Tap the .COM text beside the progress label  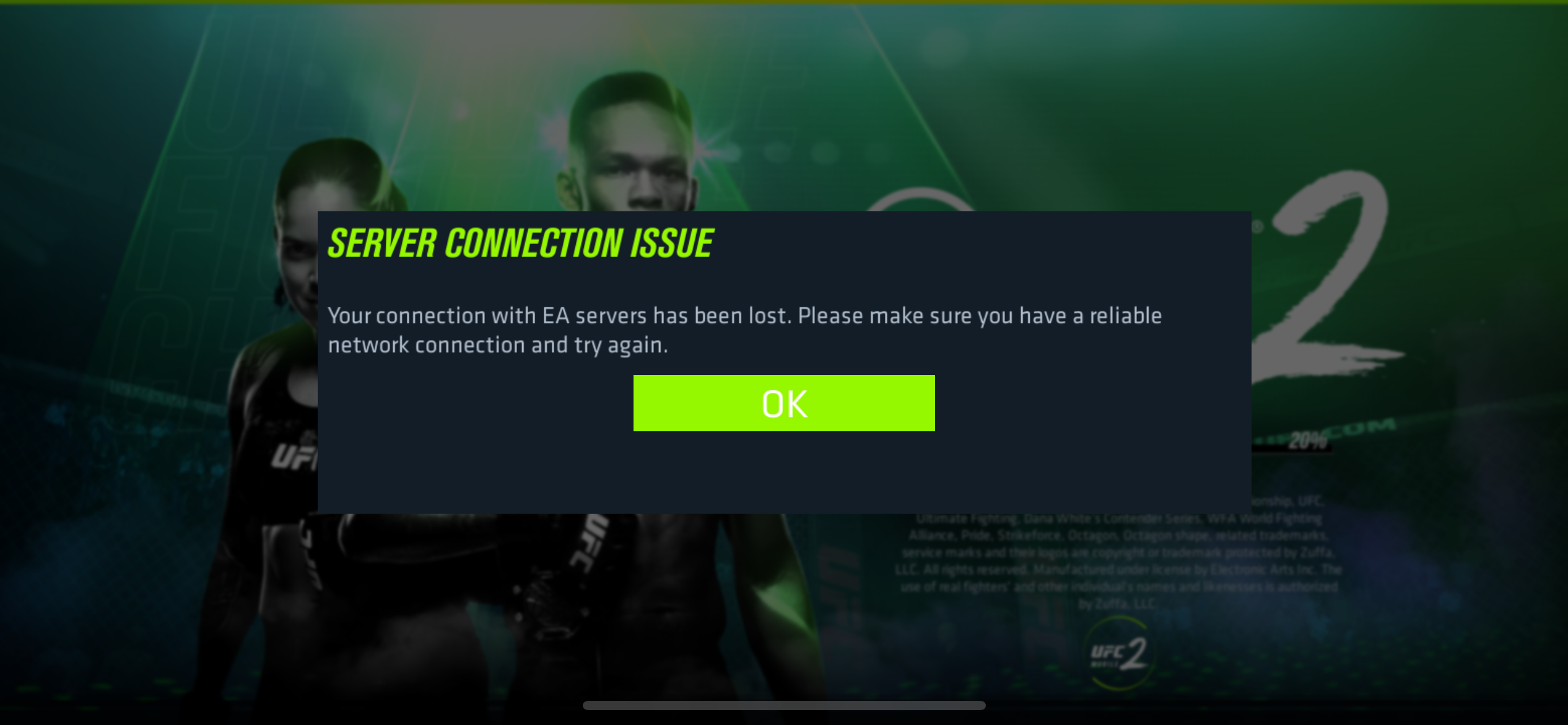tap(1365, 429)
